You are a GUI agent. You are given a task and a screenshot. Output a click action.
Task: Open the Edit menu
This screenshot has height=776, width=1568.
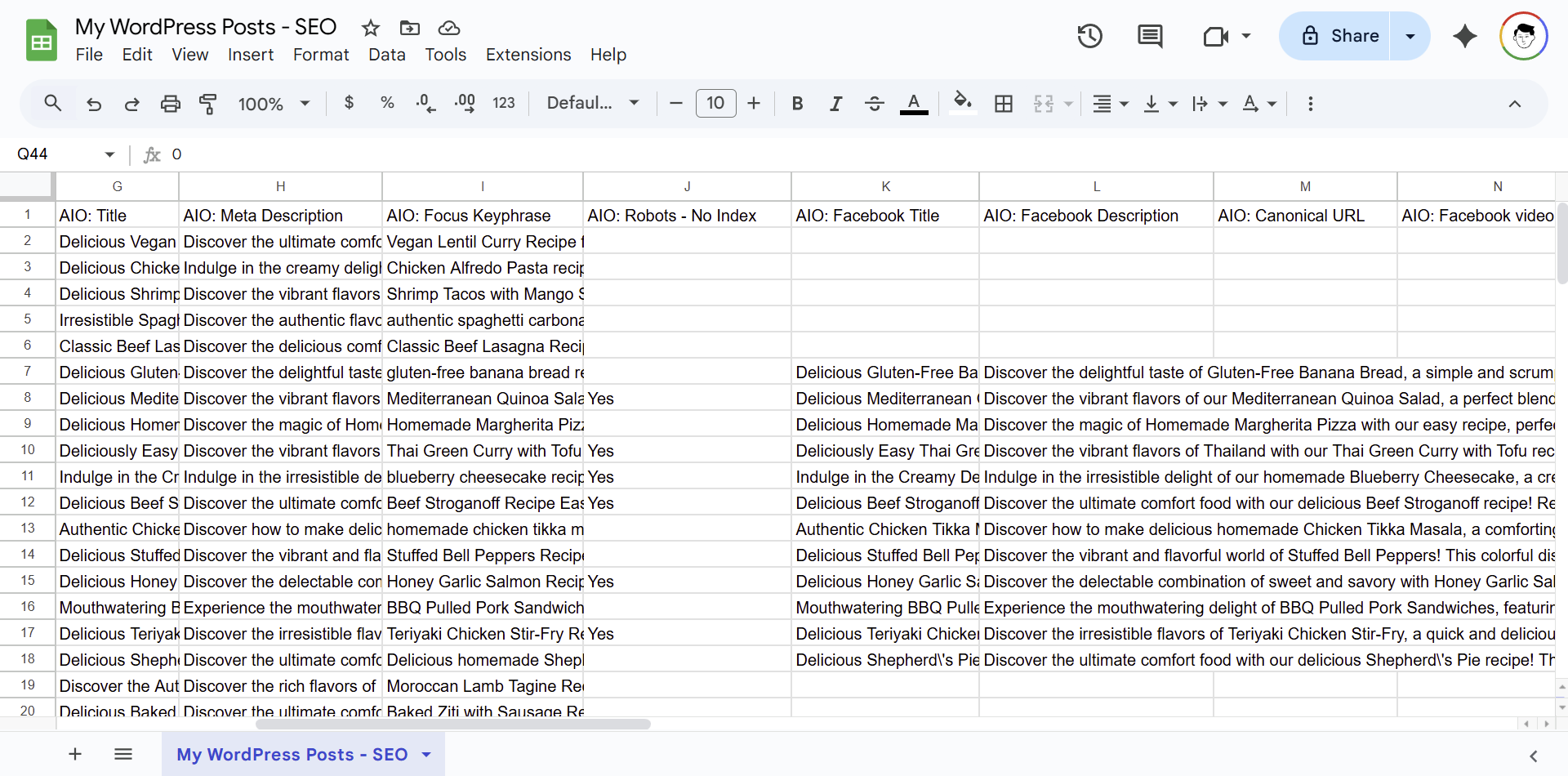click(137, 55)
